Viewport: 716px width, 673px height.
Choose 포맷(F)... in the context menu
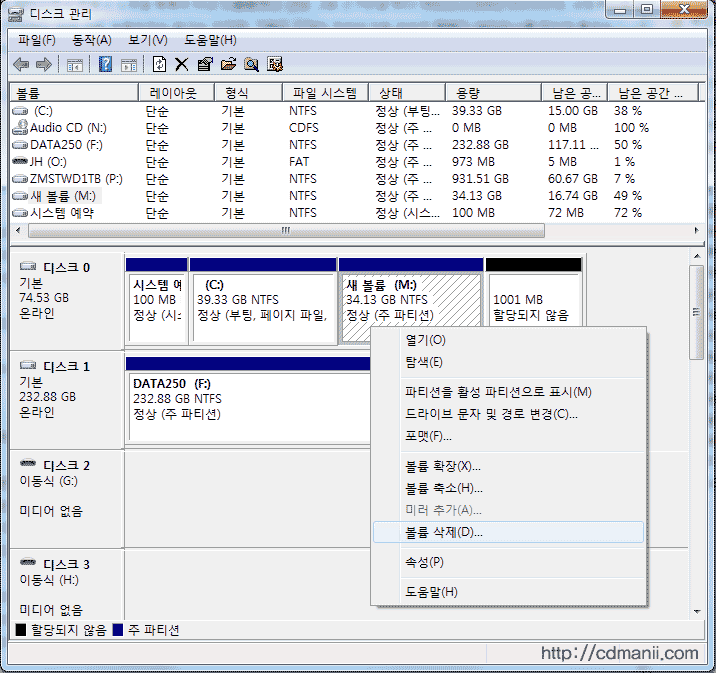point(508,436)
